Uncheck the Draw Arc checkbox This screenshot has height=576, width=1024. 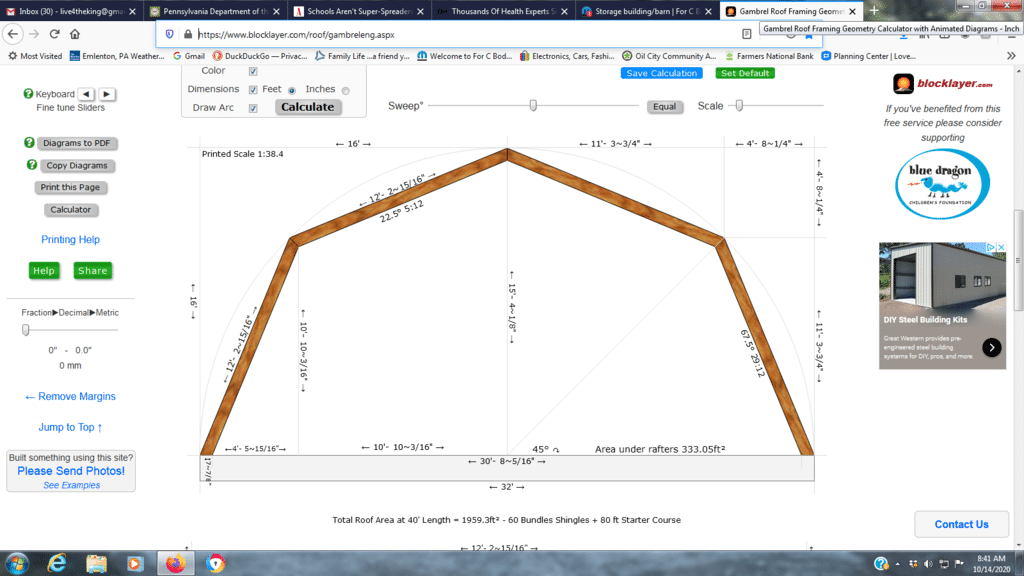point(253,108)
